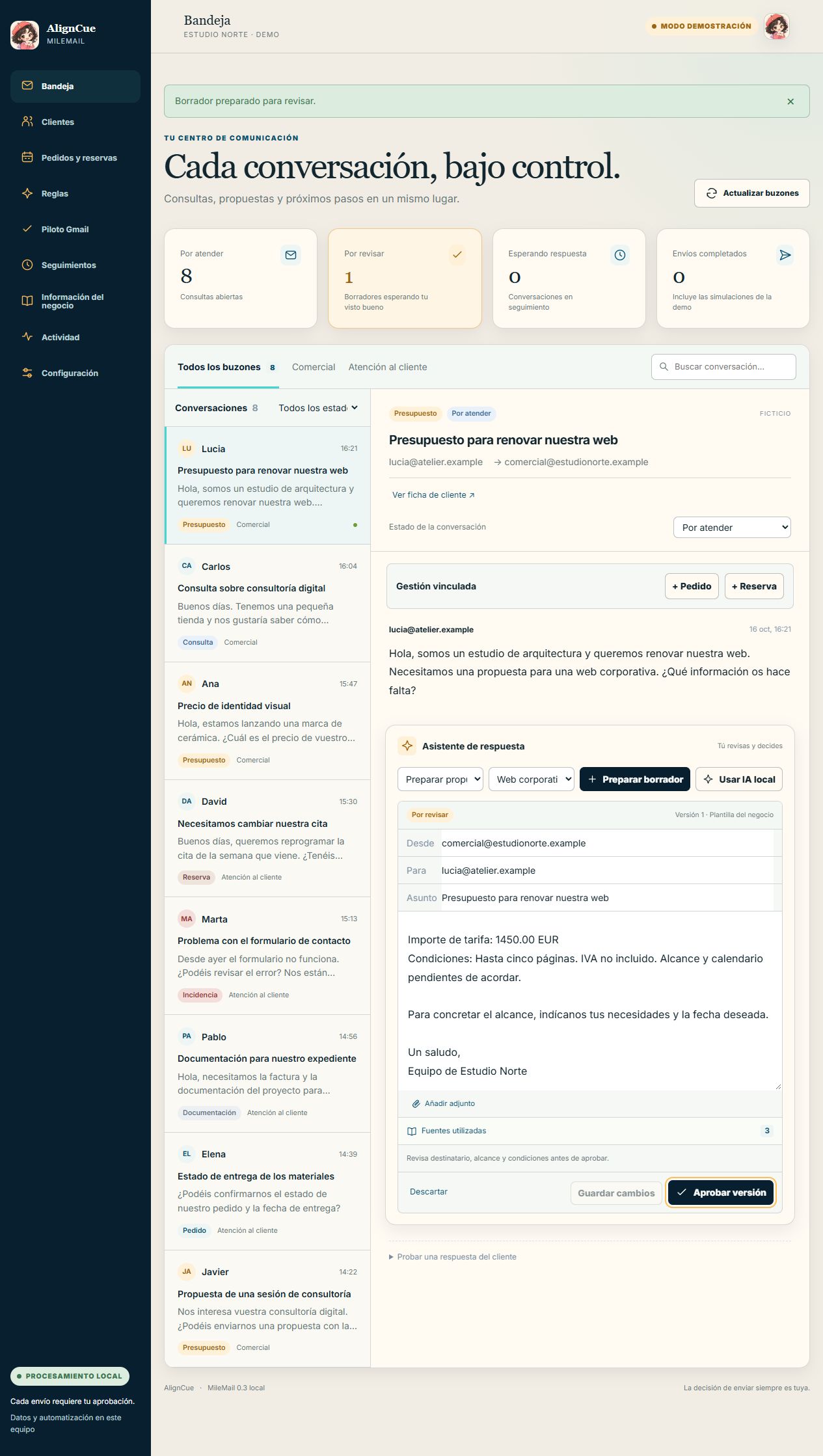Click the Asistente de respuesta sparkle icon
The image size is (823, 1456).
[407, 746]
